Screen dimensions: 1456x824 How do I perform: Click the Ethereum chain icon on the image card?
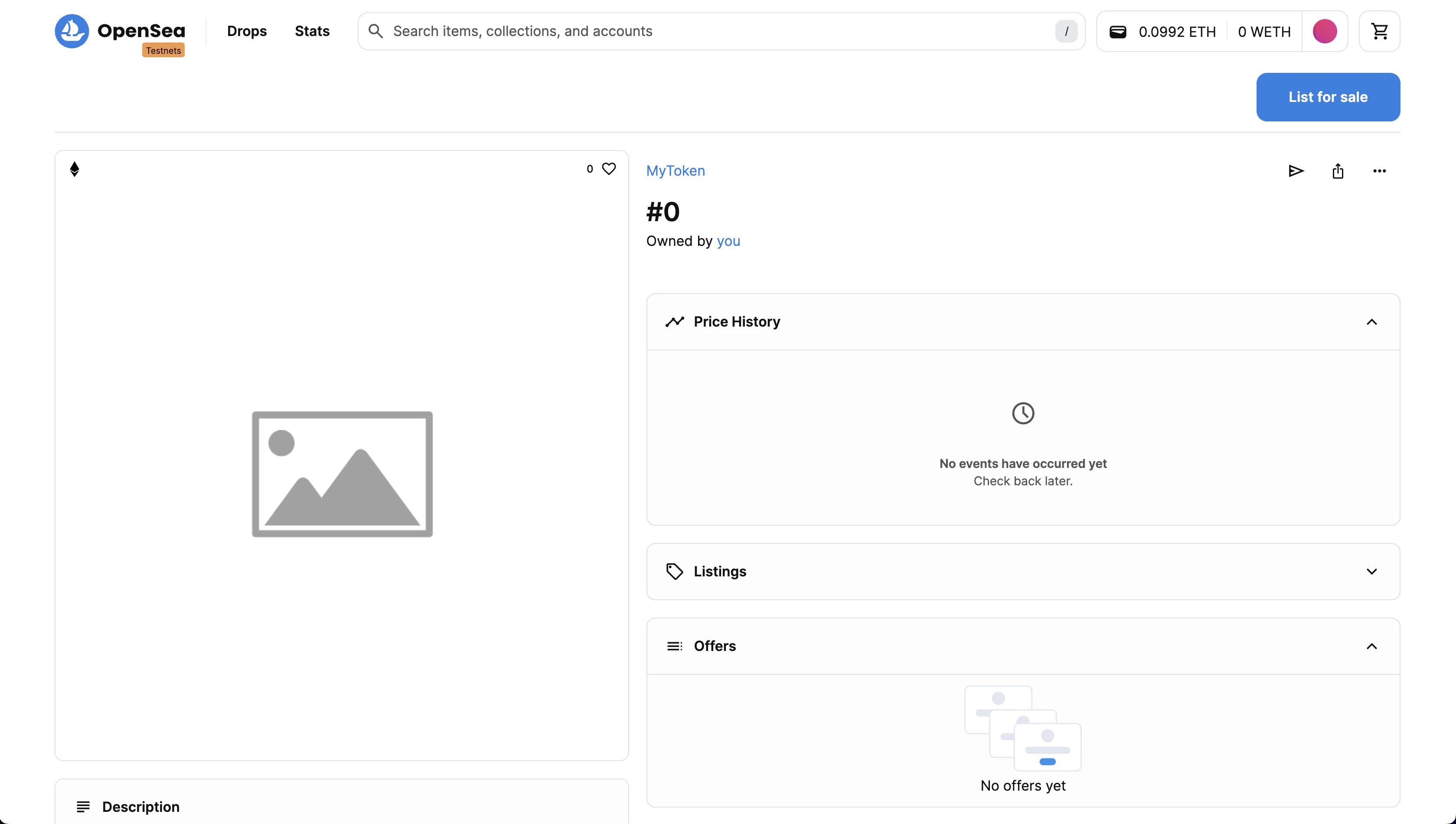(75, 168)
